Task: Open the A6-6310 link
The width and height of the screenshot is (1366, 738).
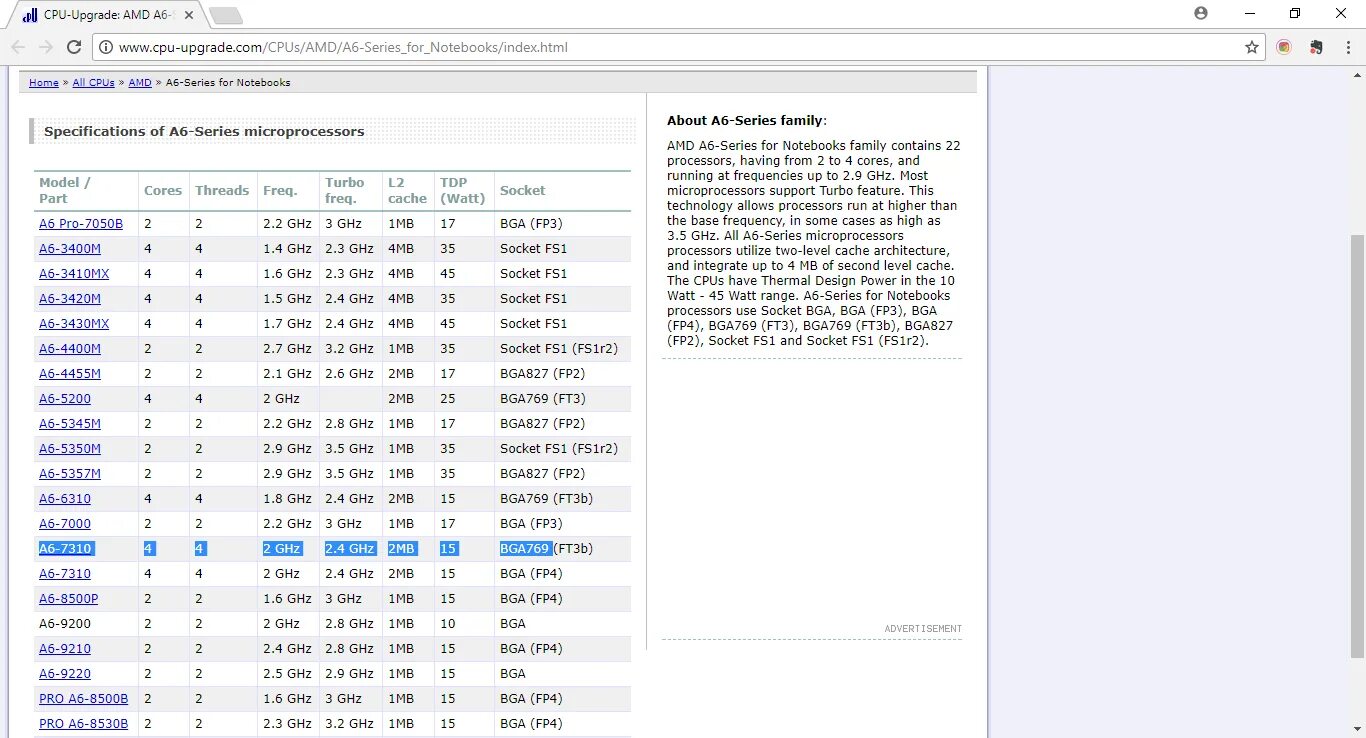Action: pyautogui.click(x=65, y=498)
